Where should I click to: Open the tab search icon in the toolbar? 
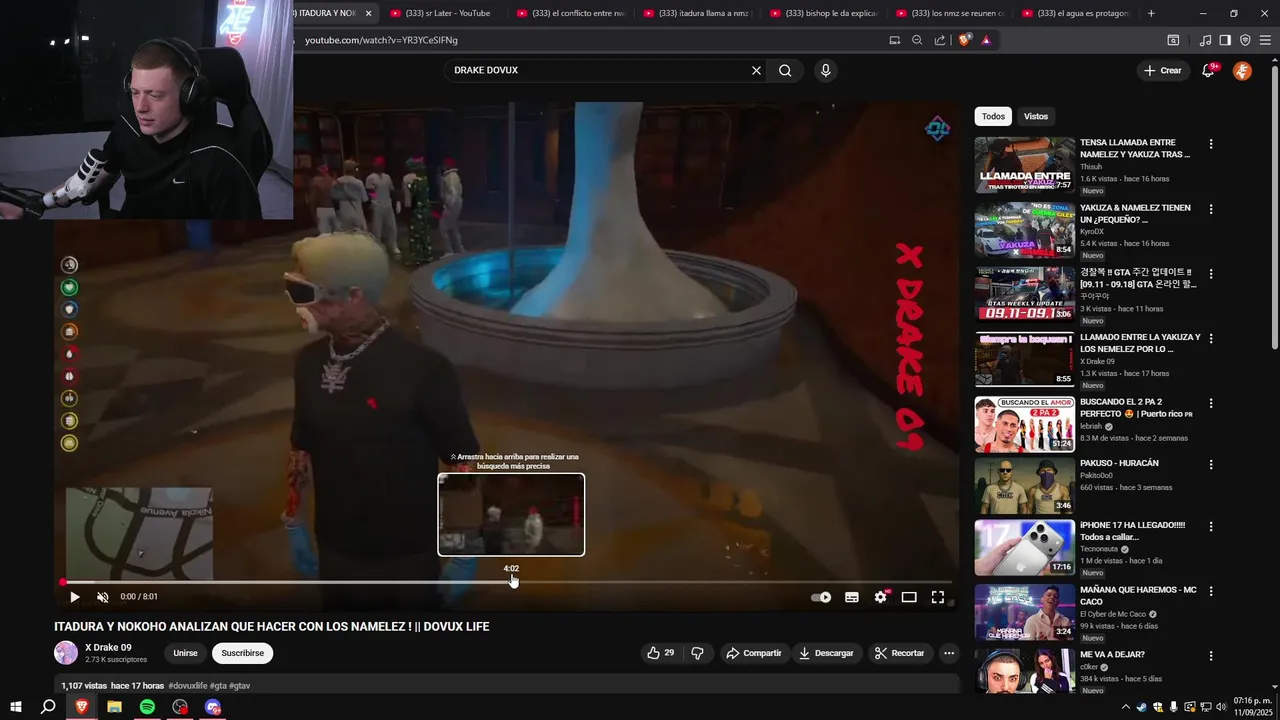[x=1173, y=40]
